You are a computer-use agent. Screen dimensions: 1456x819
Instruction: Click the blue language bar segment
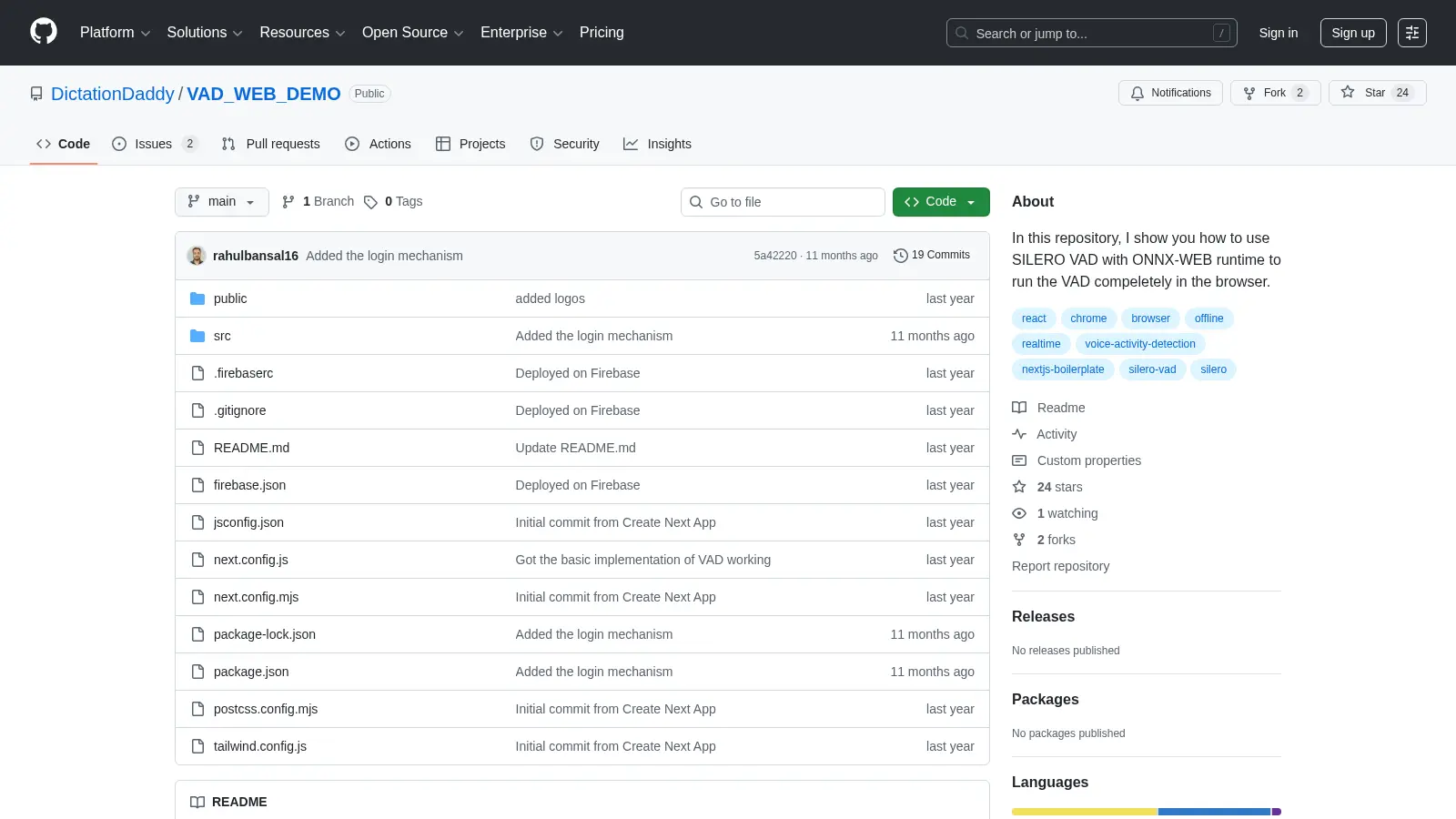tap(1214, 812)
